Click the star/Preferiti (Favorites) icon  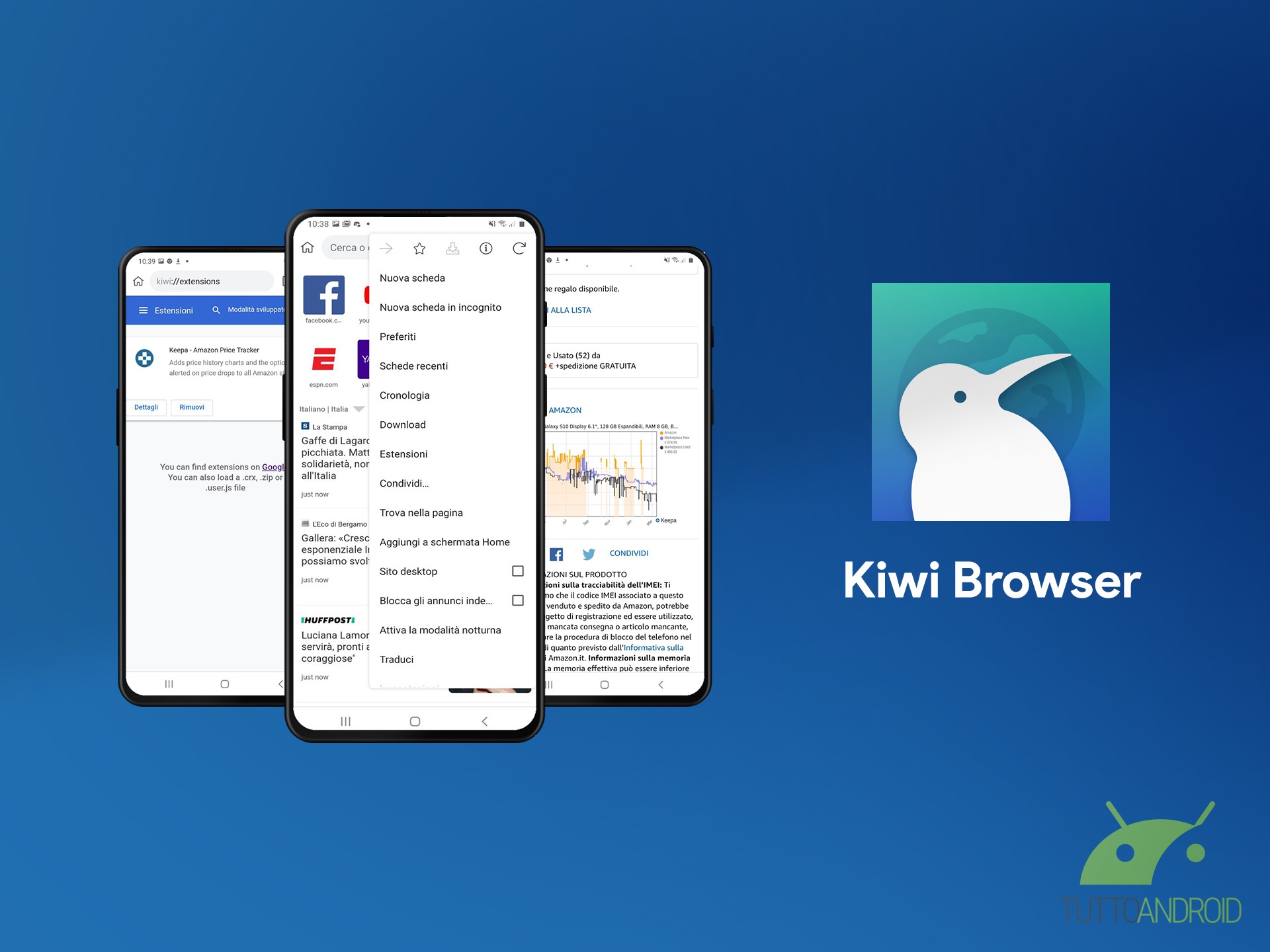[x=421, y=247]
